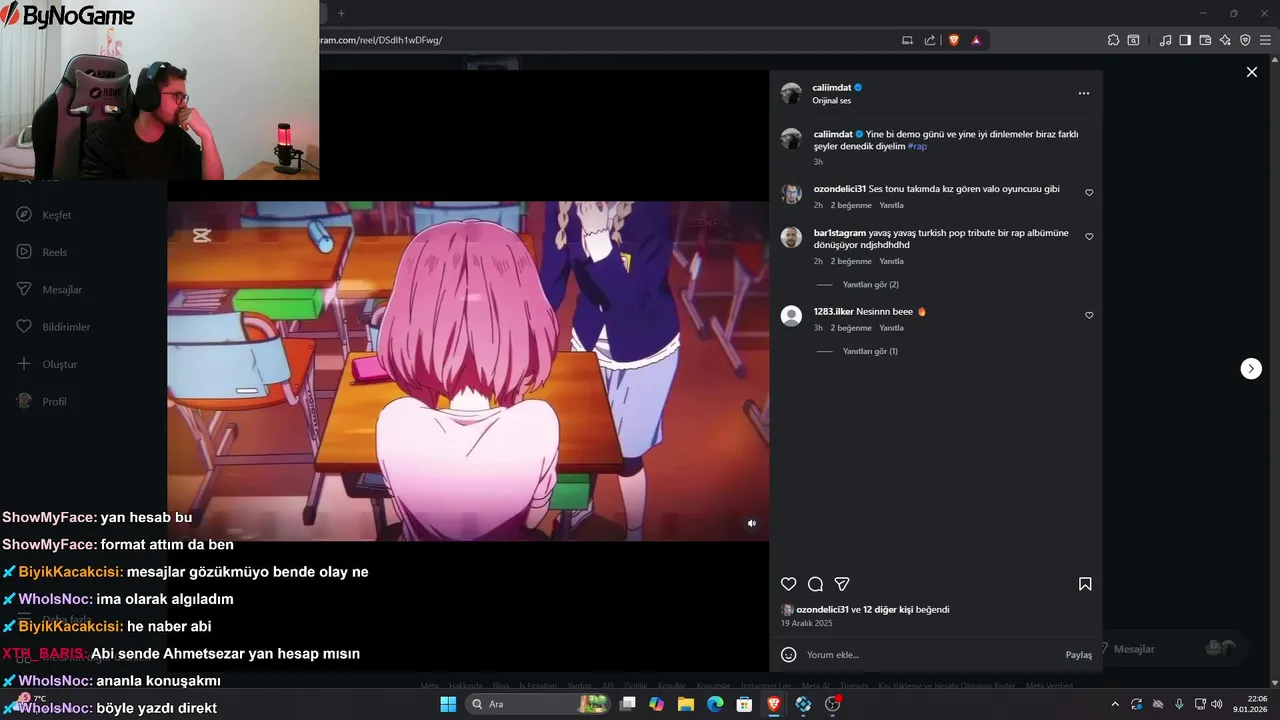Focus the Yorum ekle comment field

(x=930, y=655)
